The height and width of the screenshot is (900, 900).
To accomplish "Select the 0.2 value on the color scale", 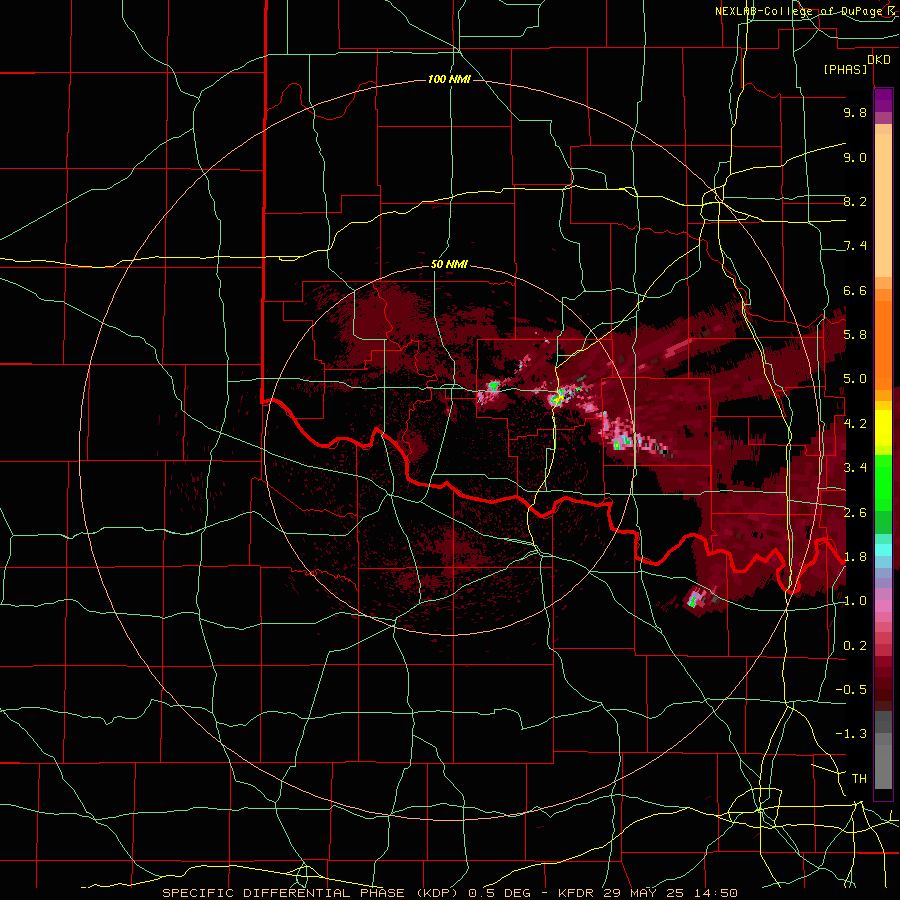I will [855, 646].
